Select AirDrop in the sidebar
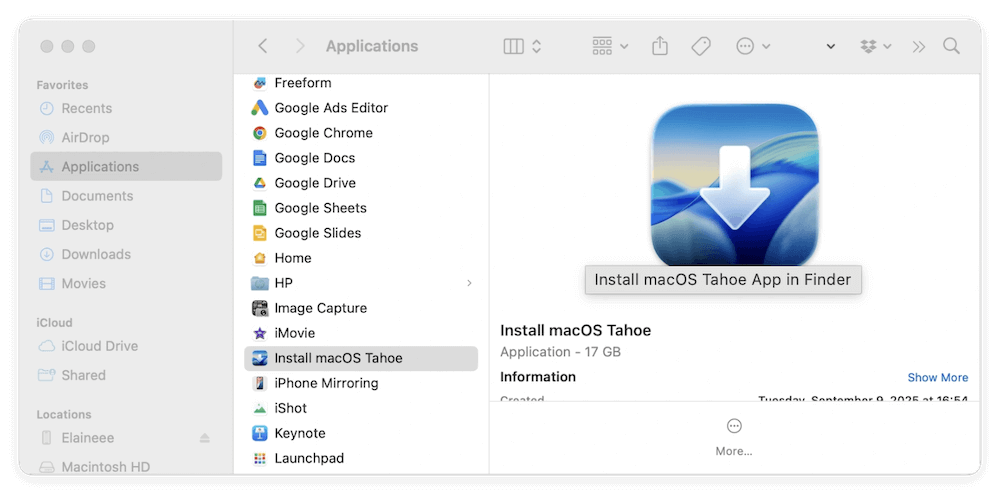The width and height of the screenshot is (1000, 494). [126, 138]
